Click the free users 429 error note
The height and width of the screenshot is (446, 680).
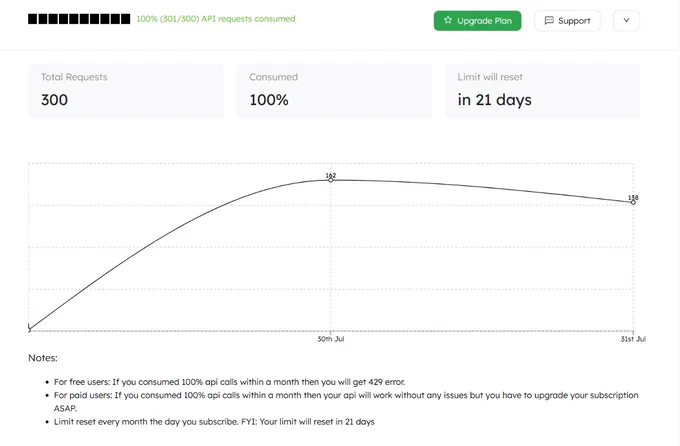[229, 382]
